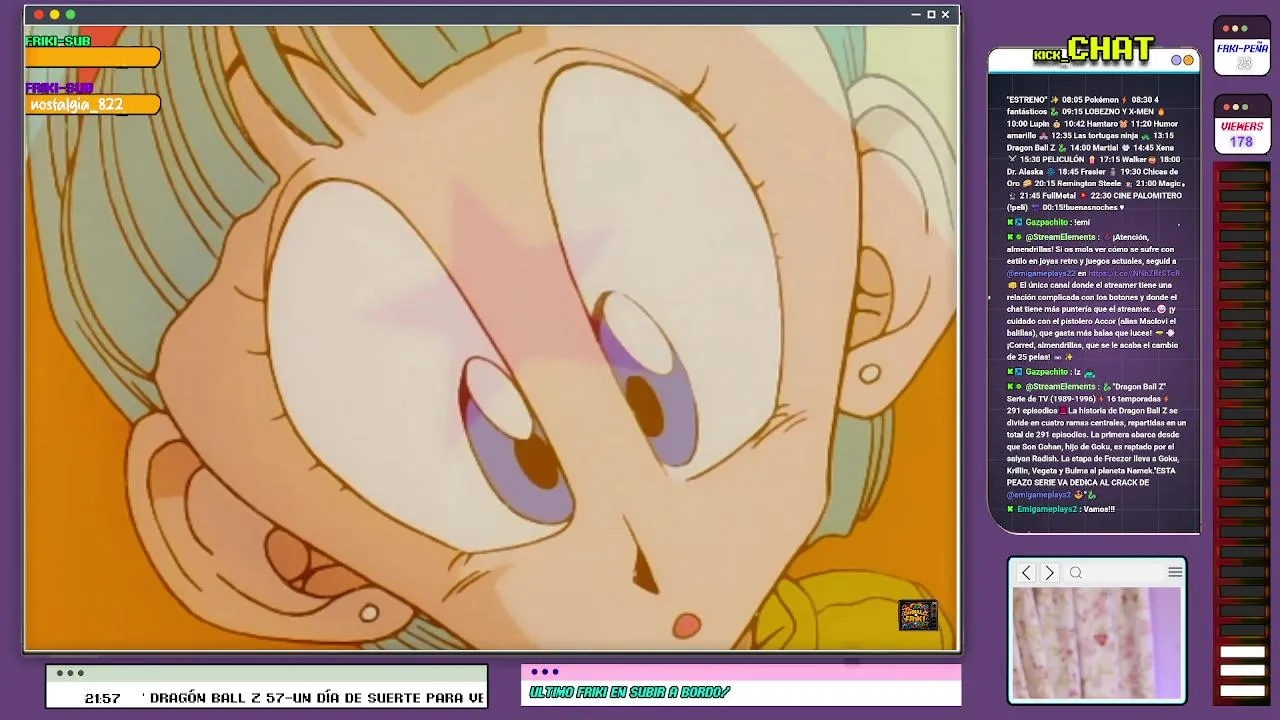Click the yellow dot on video window title bar
Screen dimensions: 1280x720
[x=55, y=14]
